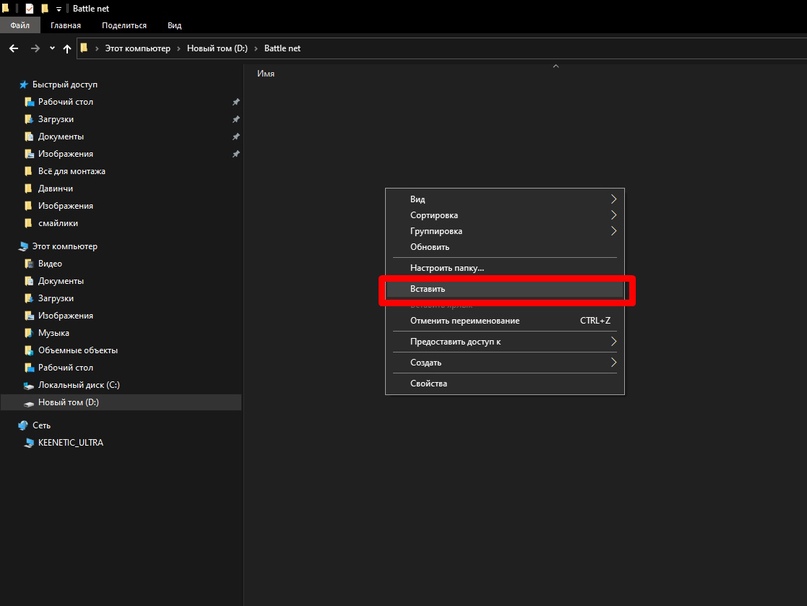Click the Сеть network icon
Image resolution: width=807 pixels, height=606 pixels.
(23, 425)
